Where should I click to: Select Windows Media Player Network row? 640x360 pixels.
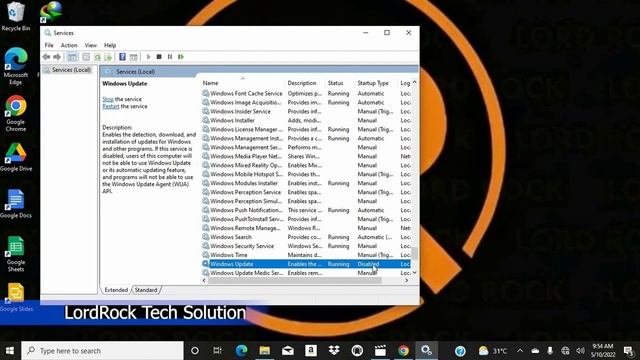click(306, 156)
